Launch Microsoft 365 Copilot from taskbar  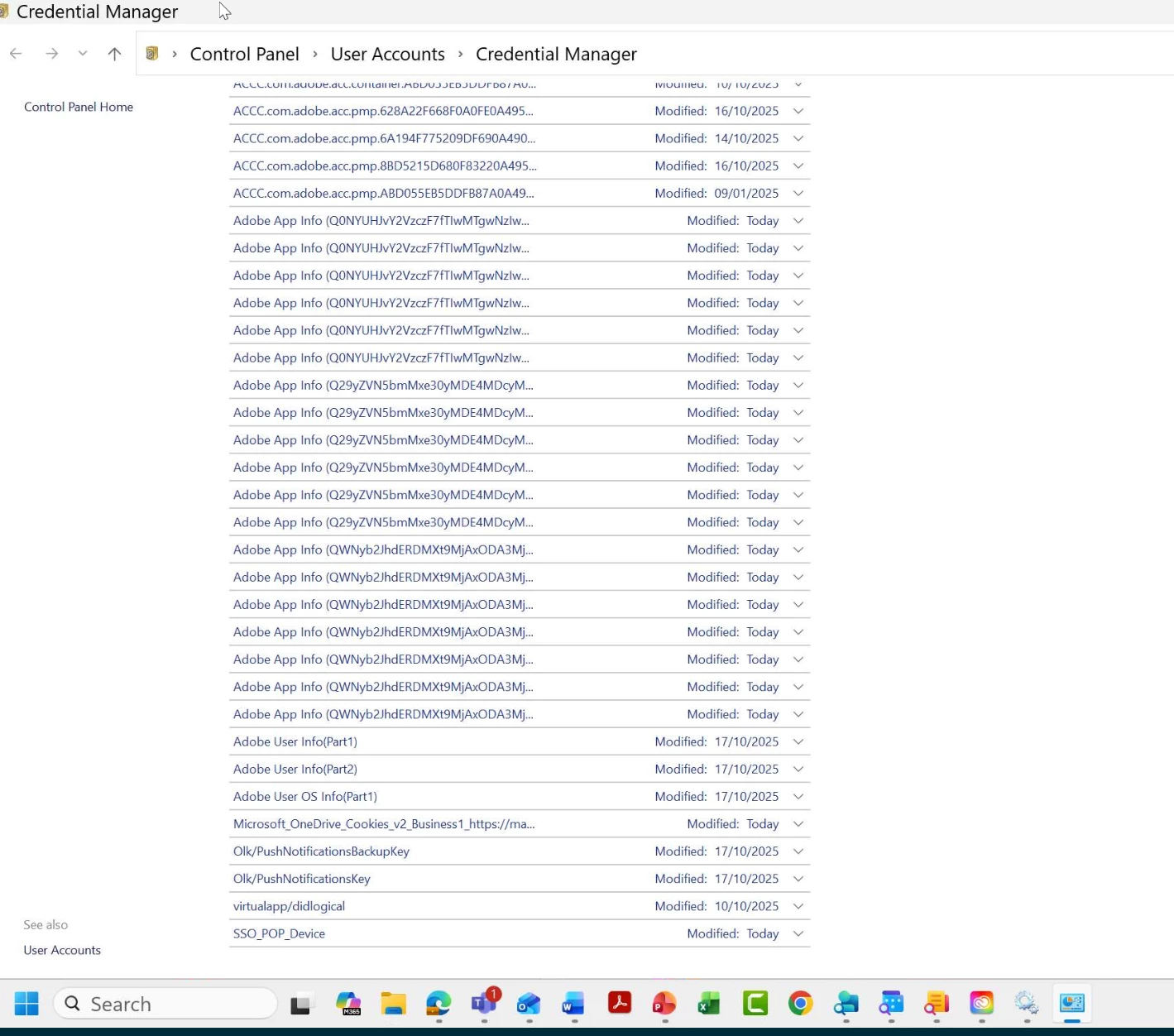[348, 1004]
